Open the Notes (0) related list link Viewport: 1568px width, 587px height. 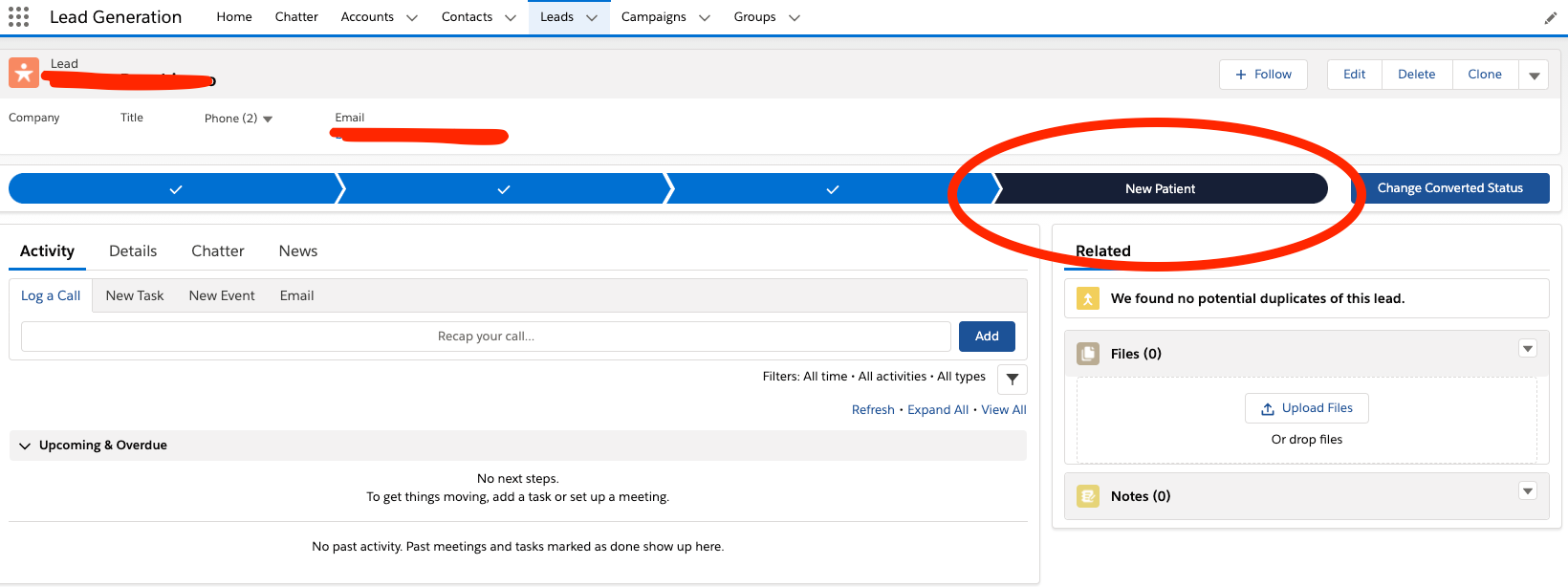[x=1141, y=496]
